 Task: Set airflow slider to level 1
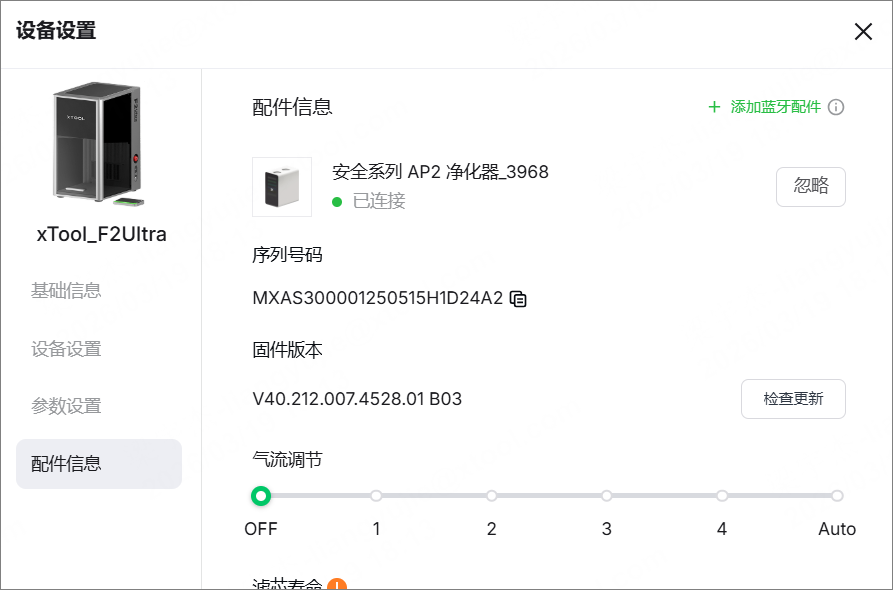(377, 496)
